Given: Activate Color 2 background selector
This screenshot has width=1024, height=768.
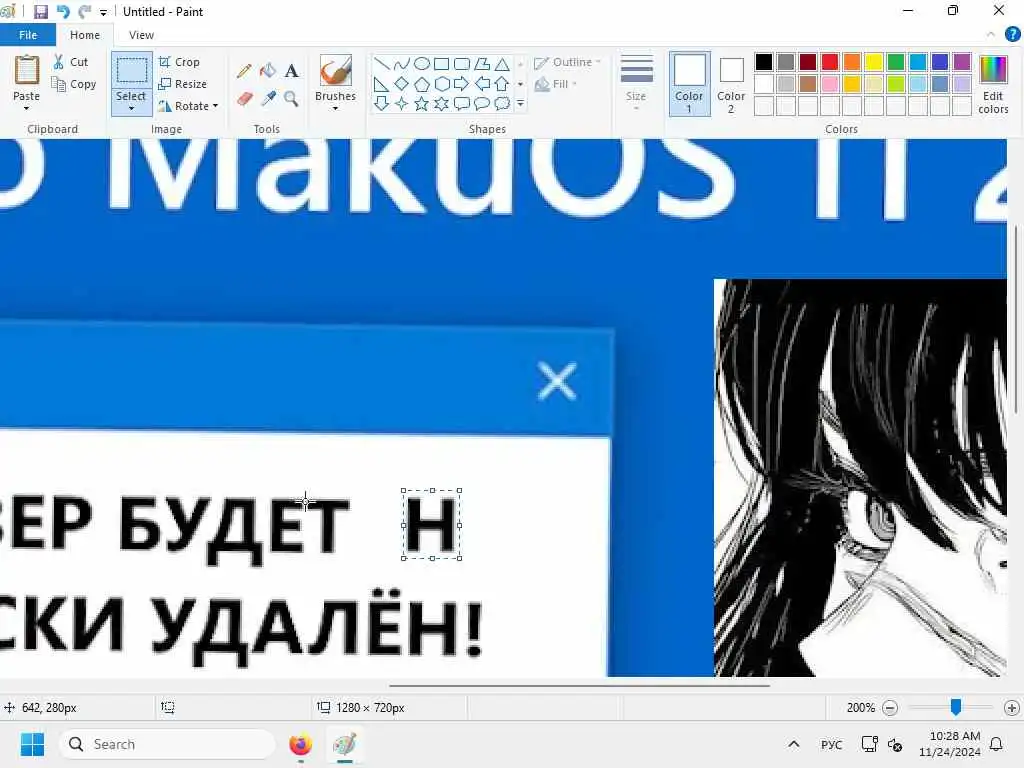Looking at the screenshot, I should coord(731,84).
